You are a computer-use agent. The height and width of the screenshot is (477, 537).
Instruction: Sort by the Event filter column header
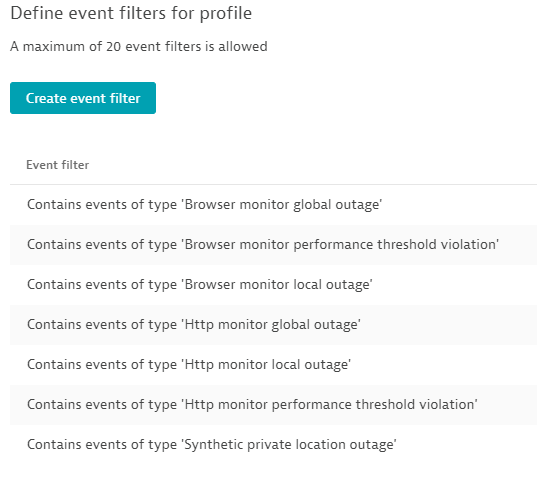pyautogui.click(x=58, y=165)
